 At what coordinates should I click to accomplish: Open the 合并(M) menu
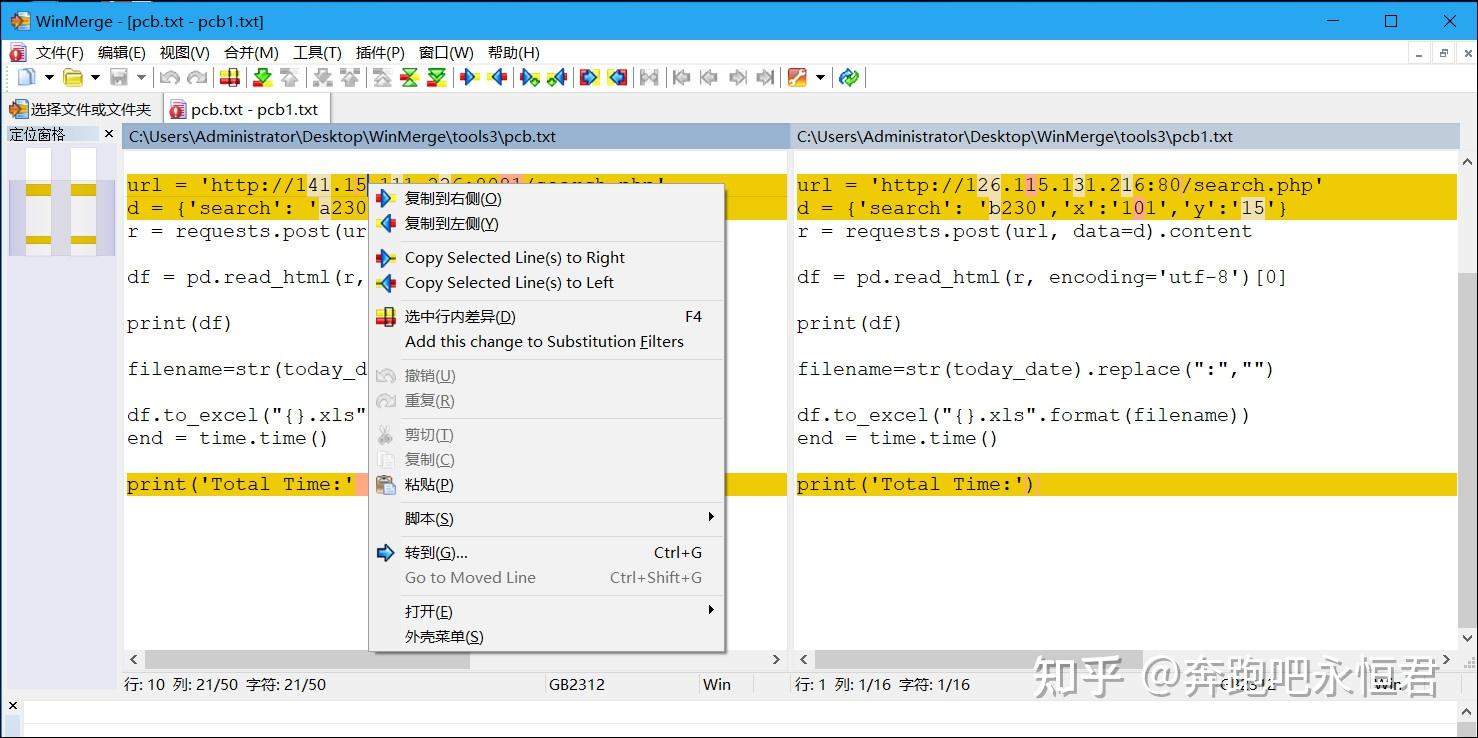(251, 52)
